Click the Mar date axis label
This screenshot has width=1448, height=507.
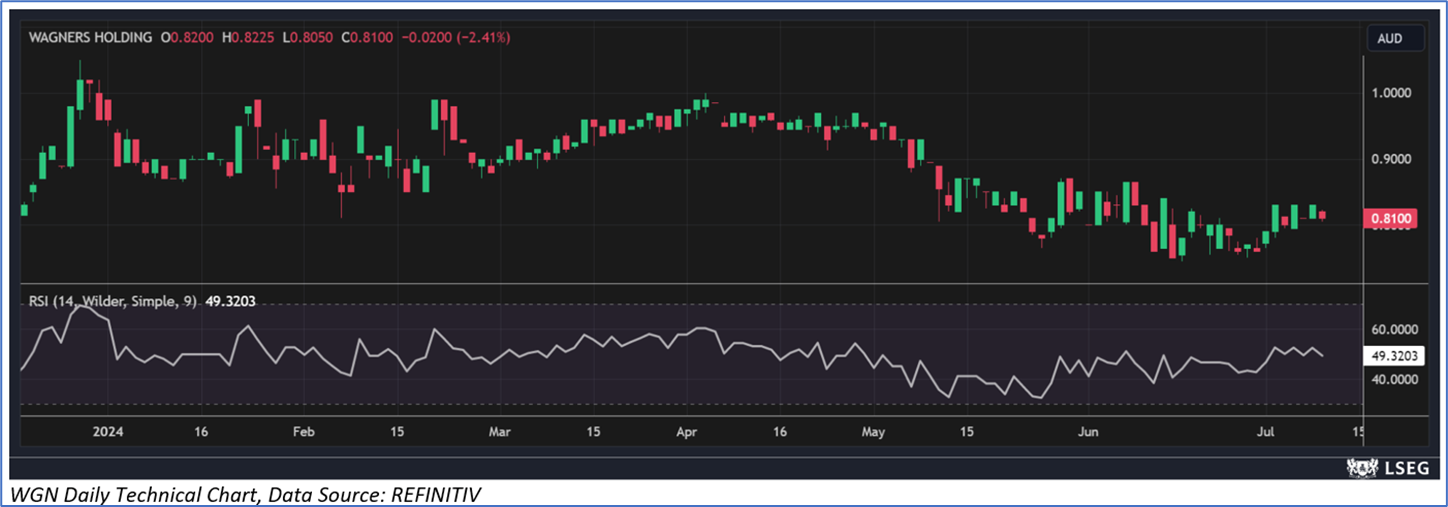[499, 432]
